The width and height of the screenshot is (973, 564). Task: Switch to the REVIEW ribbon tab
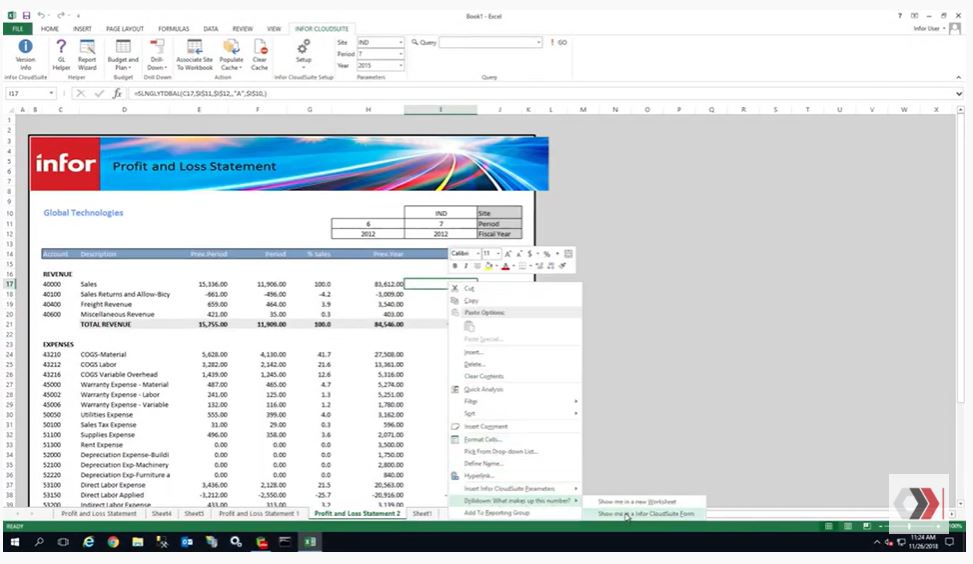click(x=242, y=29)
